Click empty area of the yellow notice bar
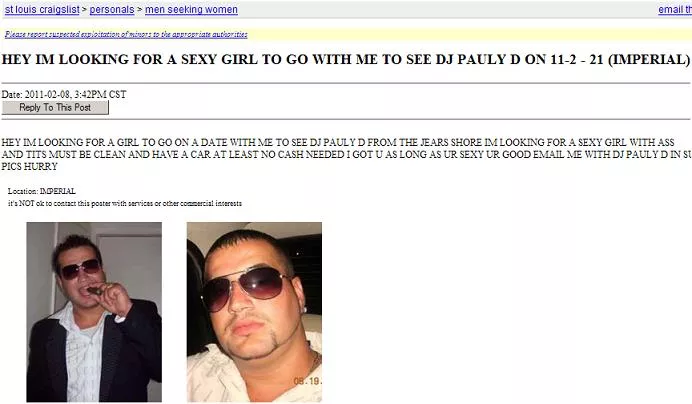Screen dimensions: 692x404 (x=468, y=34)
